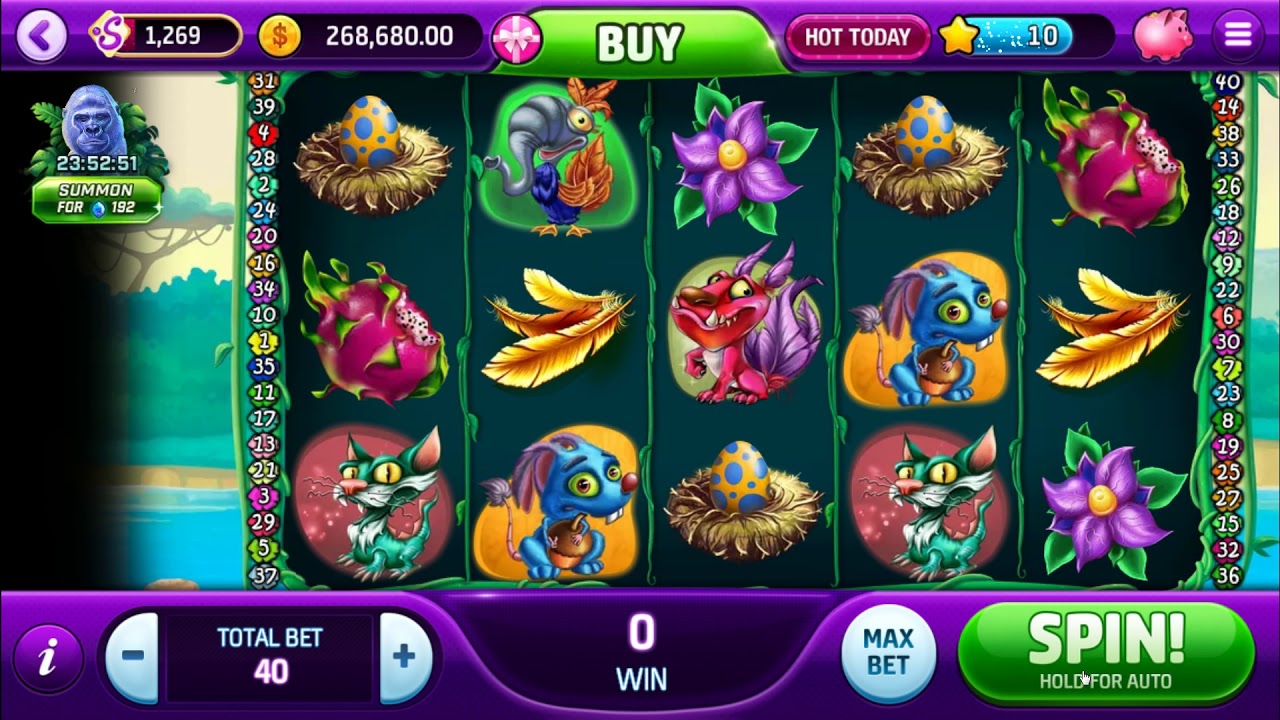
Task: Open the hamburger menu
Action: (1238, 36)
